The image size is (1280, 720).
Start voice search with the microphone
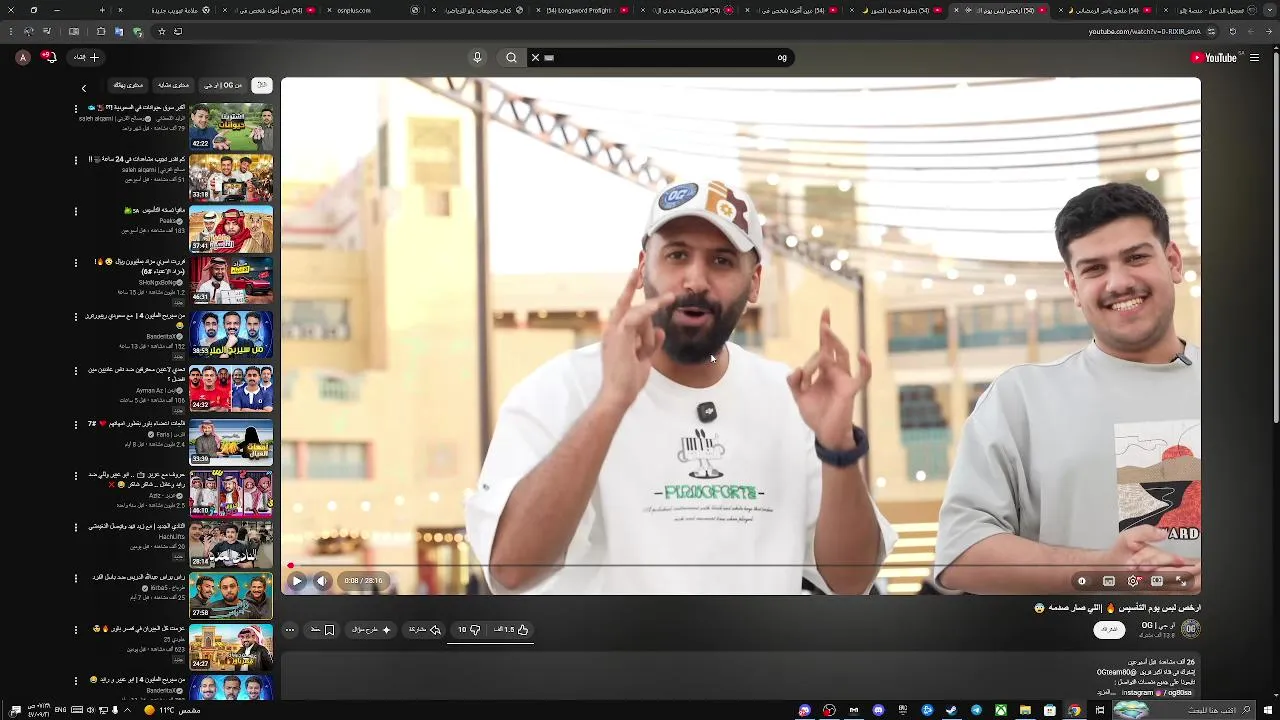477,58
